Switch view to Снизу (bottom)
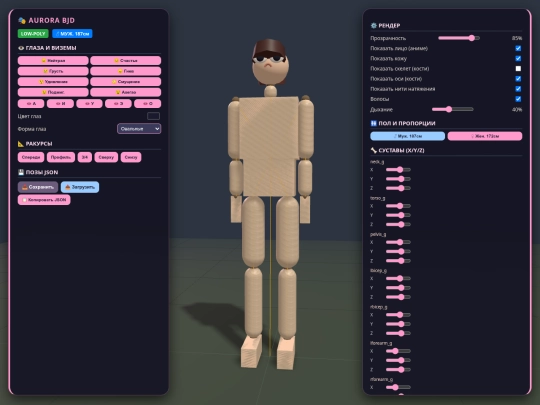 click(131, 157)
